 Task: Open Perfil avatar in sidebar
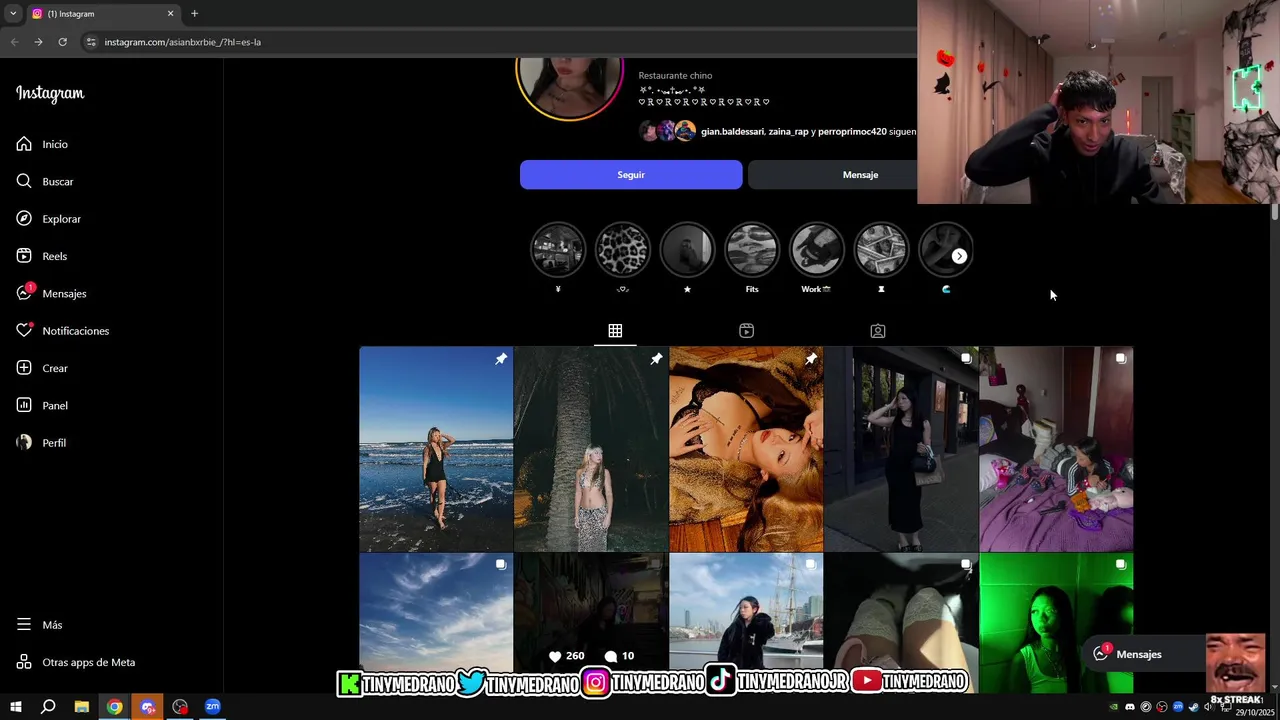pyautogui.click(x=24, y=442)
